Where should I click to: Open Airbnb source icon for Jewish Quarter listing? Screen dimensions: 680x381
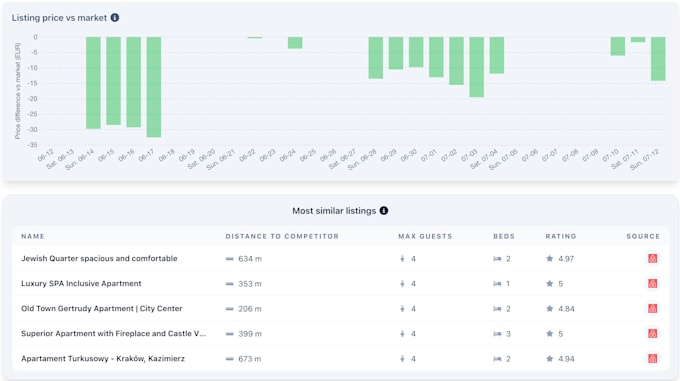coord(652,259)
